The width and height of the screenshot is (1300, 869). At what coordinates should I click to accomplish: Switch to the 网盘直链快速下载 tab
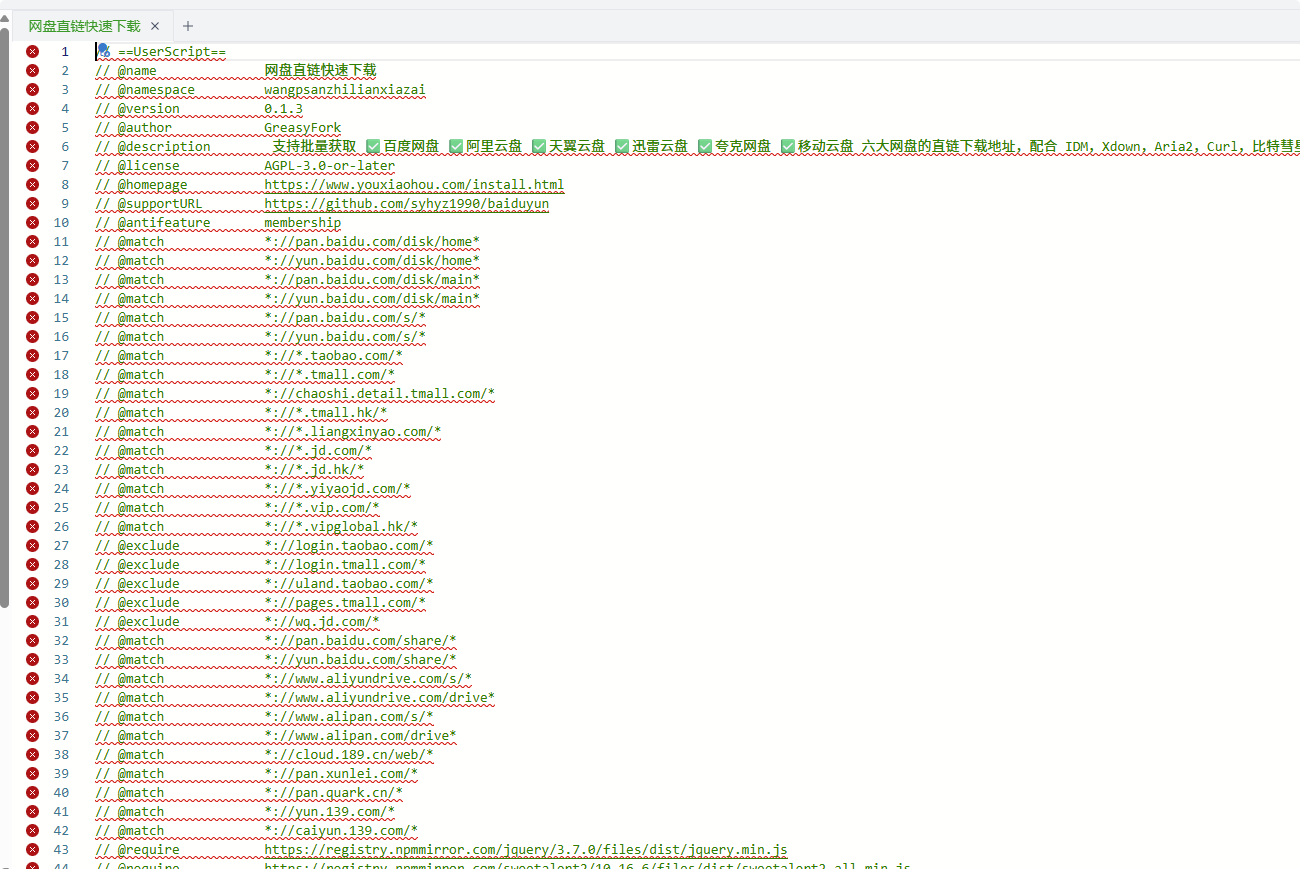(x=84, y=26)
